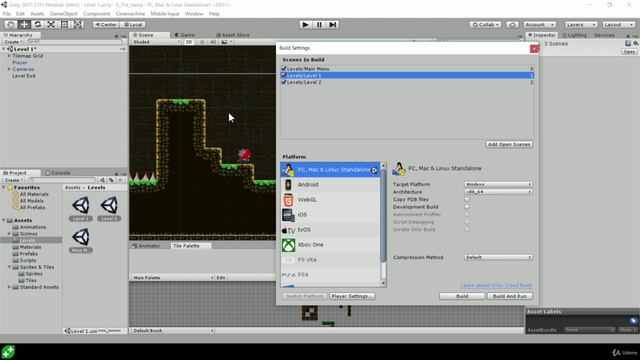
Task: Expand Cameras in Hierarchy
Action: point(9,69)
